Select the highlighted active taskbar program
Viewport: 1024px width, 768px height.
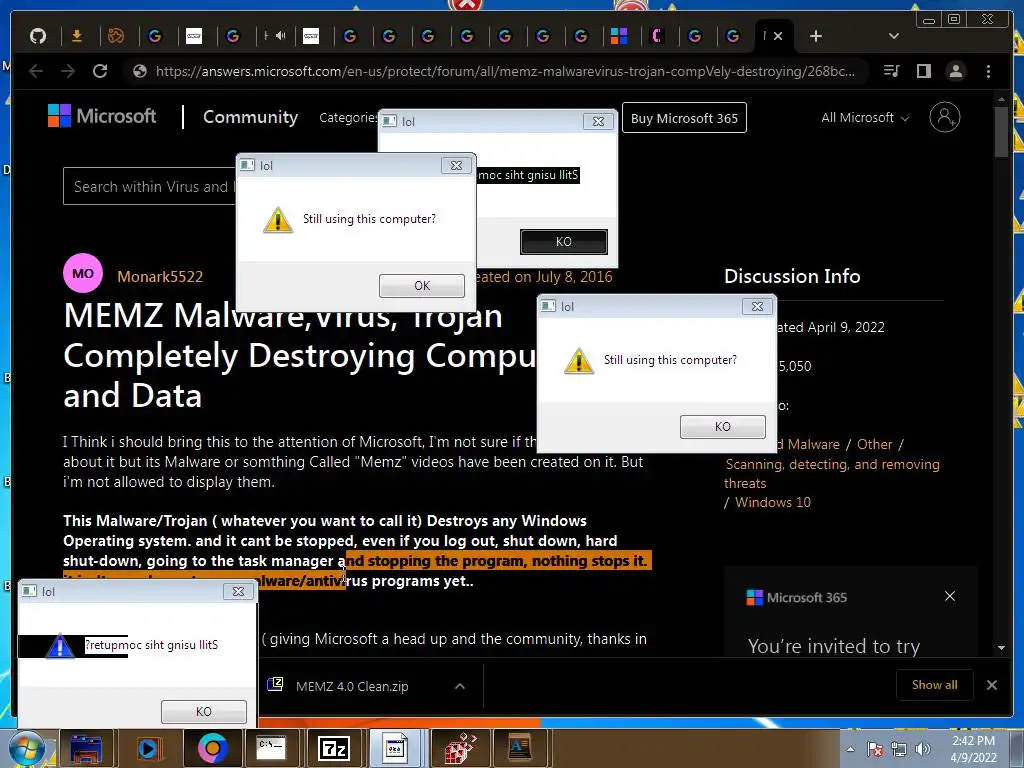coord(396,748)
